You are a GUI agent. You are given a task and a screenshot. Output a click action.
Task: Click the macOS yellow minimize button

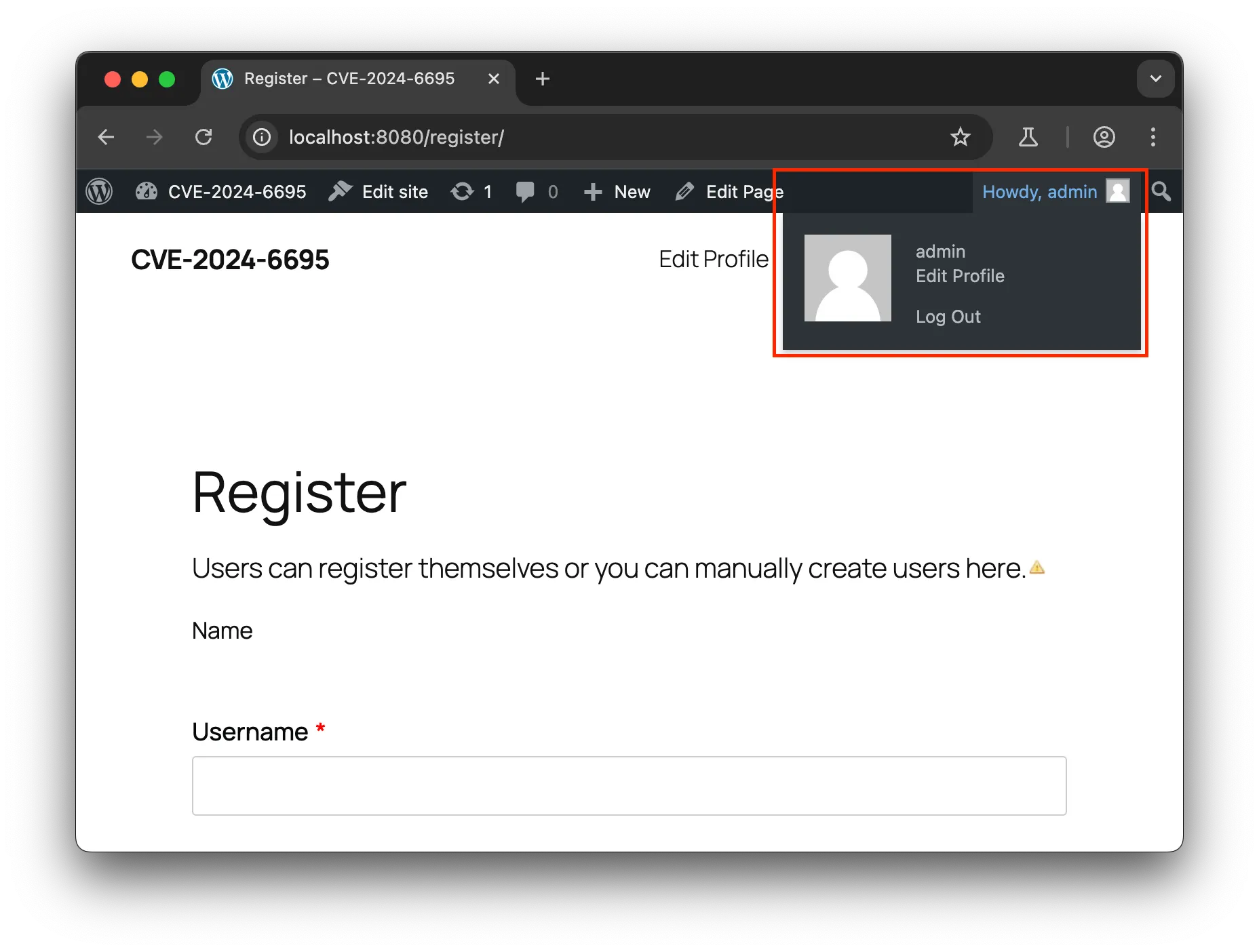click(140, 79)
